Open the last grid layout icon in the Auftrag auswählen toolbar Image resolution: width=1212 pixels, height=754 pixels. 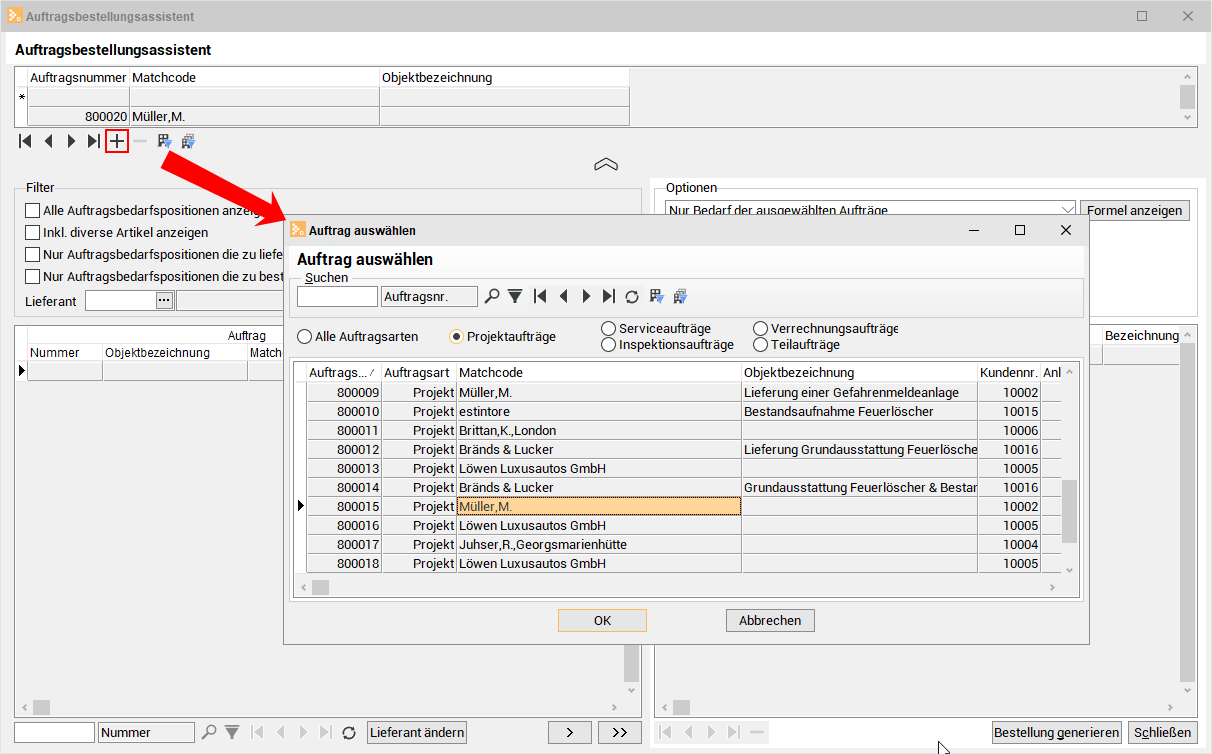tap(680, 296)
